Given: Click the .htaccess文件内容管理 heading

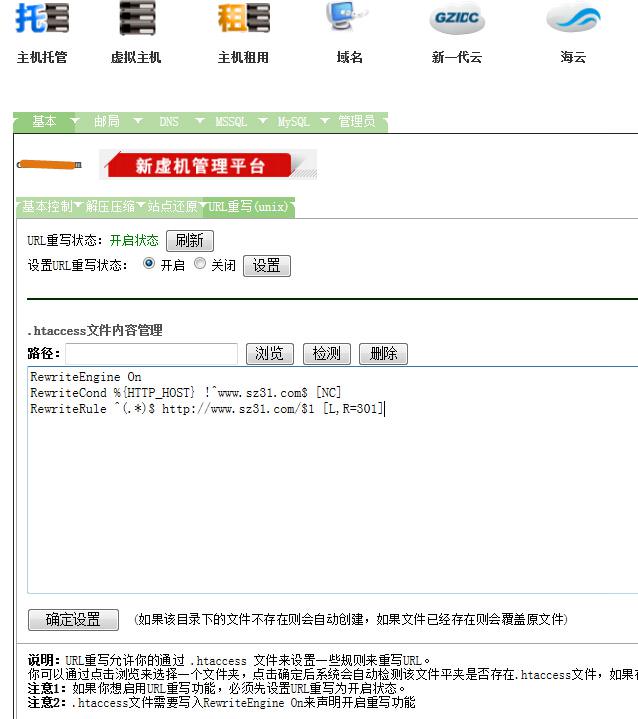Looking at the screenshot, I should (x=95, y=331).
